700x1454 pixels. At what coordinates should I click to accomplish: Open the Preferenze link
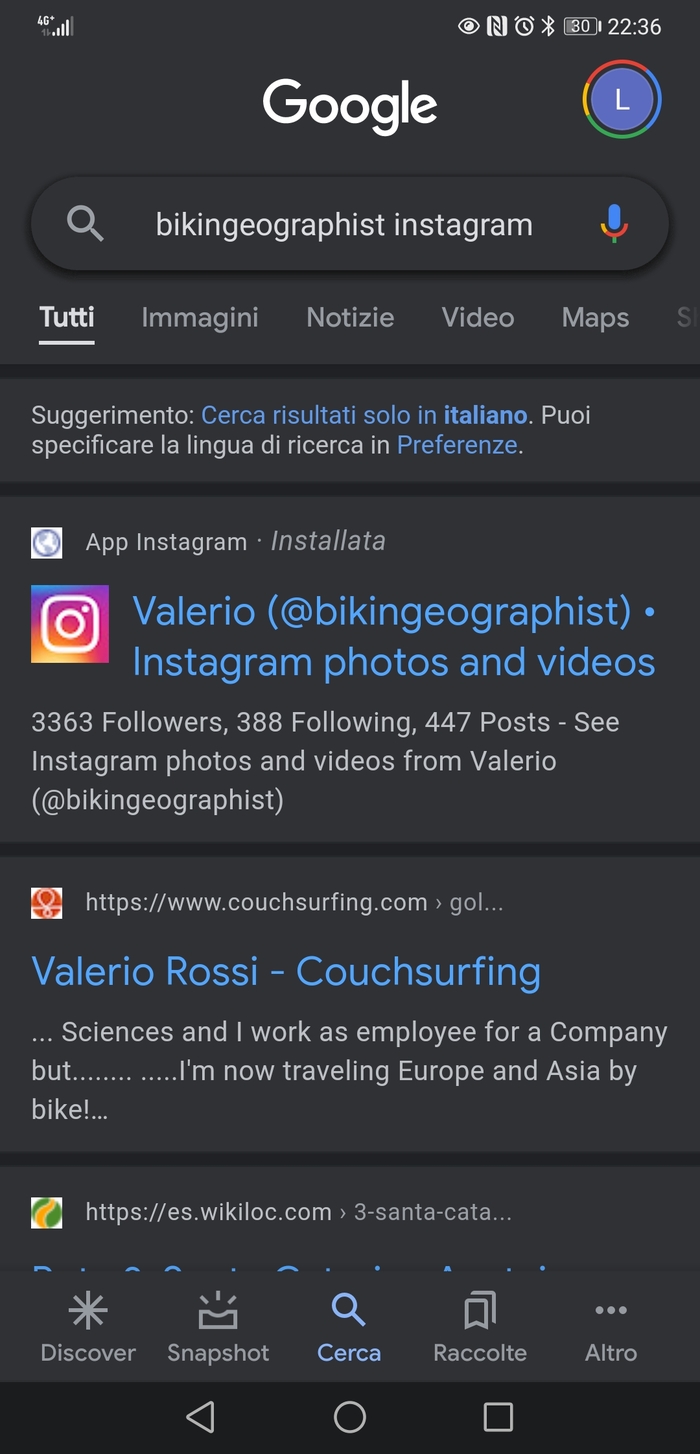coord(457,445)
